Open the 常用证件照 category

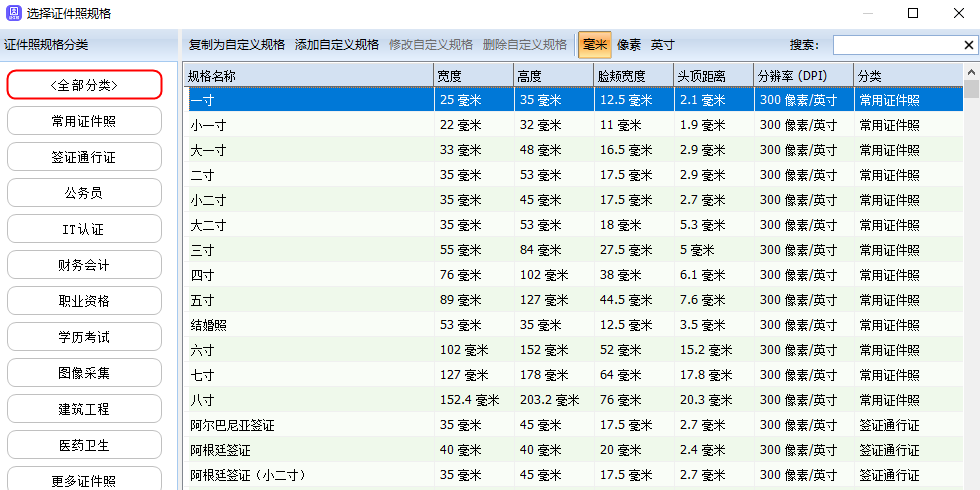[84, 121]
